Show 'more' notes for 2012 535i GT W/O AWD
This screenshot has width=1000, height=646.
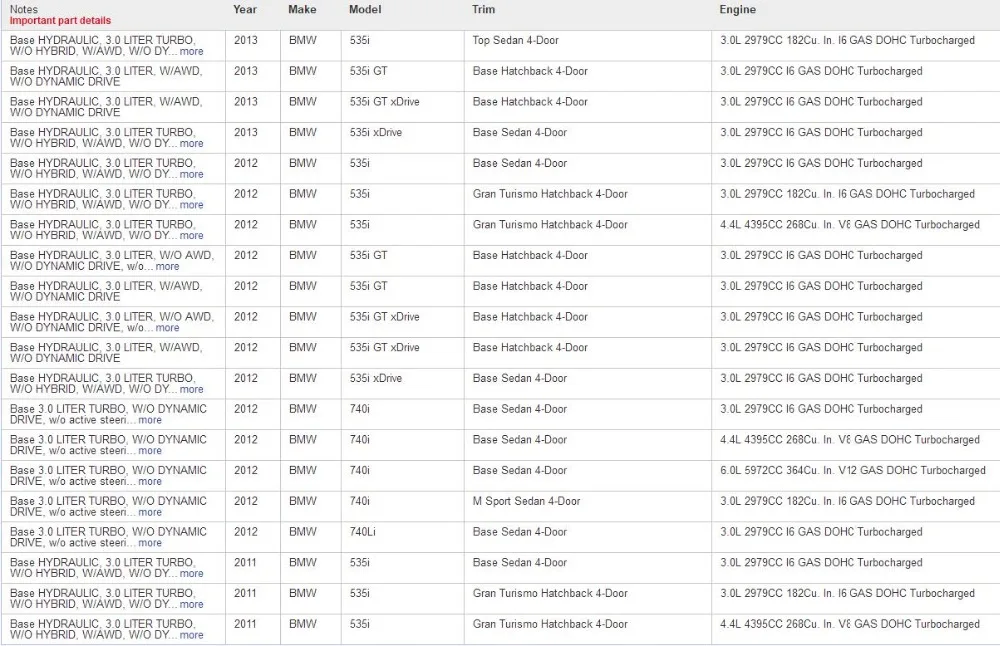coord(167,267)
